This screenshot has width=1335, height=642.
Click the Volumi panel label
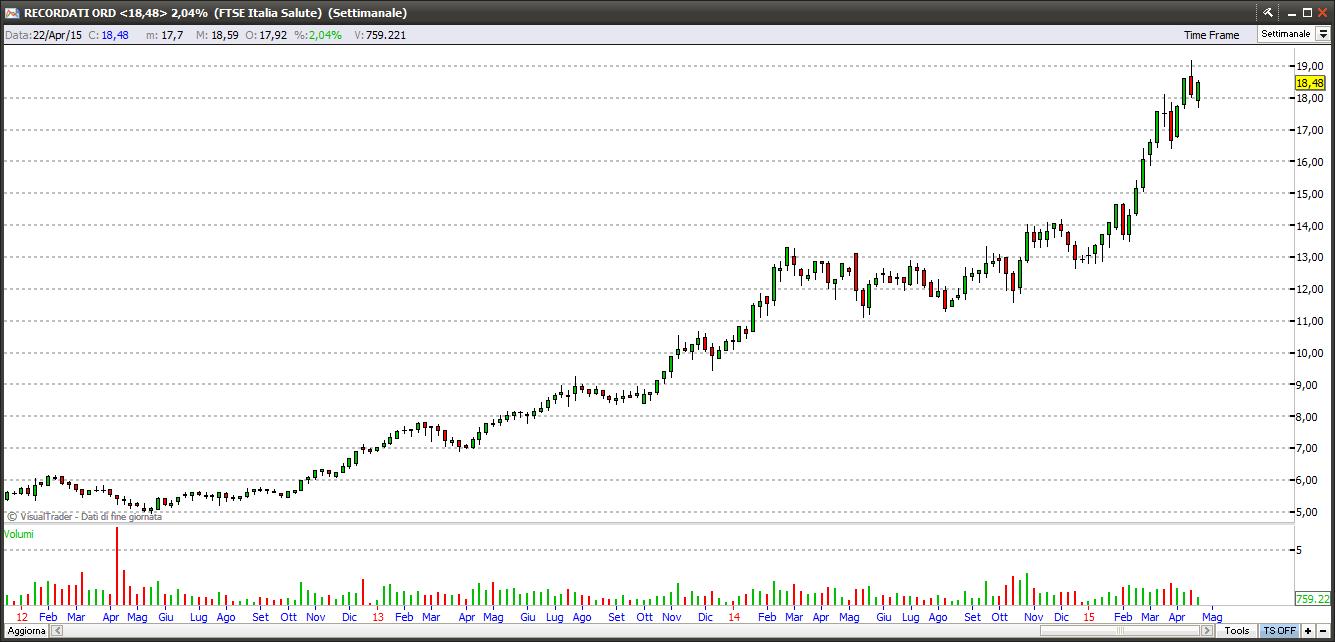click(x=19, y=535)
